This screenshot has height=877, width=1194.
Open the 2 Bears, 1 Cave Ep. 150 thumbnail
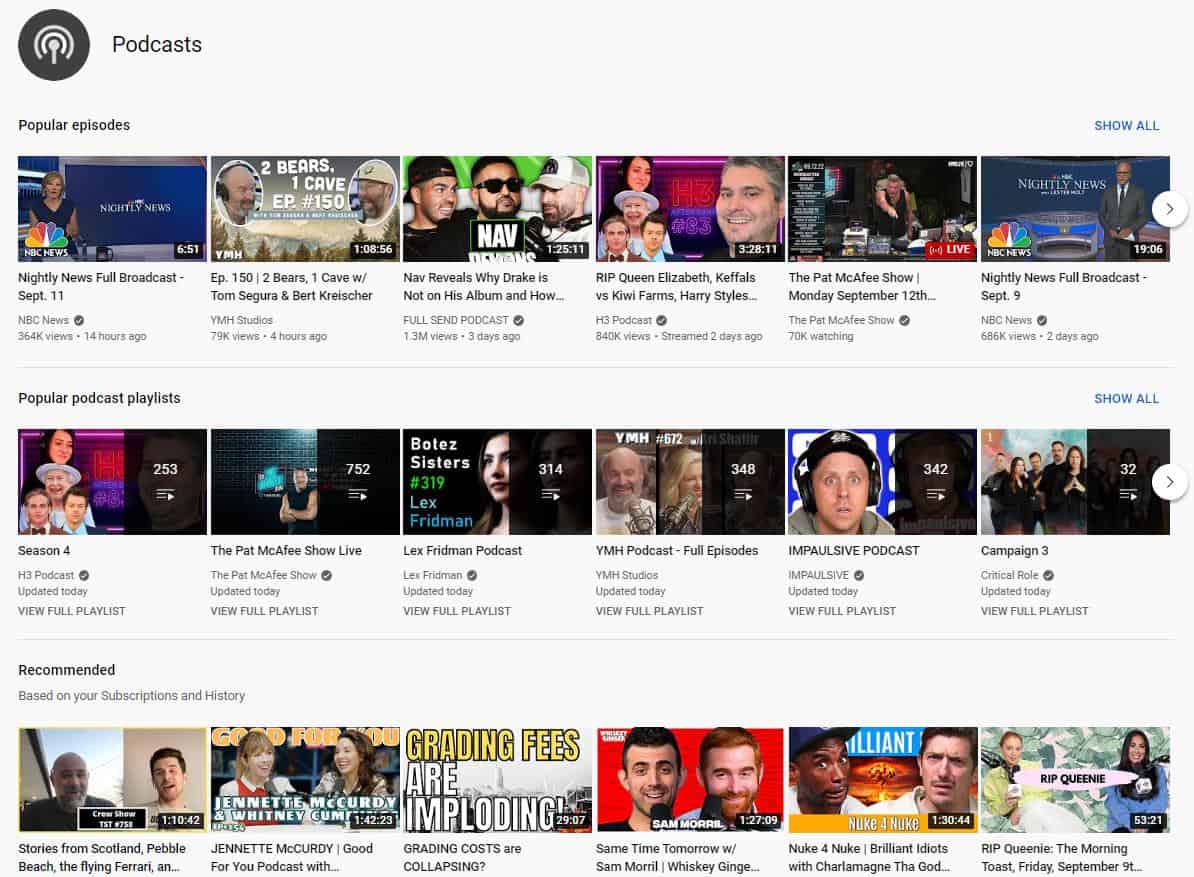(305, 209)
